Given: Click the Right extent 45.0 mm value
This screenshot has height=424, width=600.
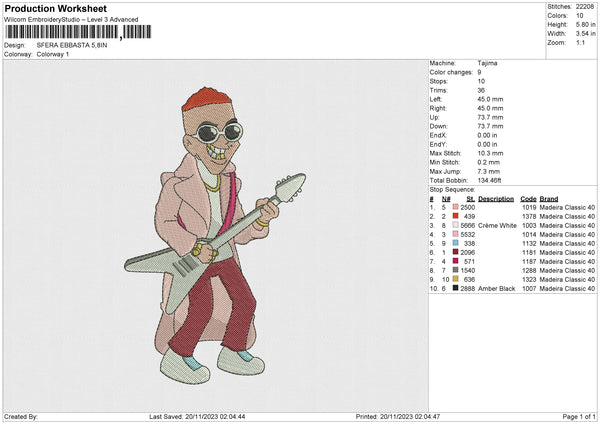Looking at the screenshot, I should tap(490, 108).
